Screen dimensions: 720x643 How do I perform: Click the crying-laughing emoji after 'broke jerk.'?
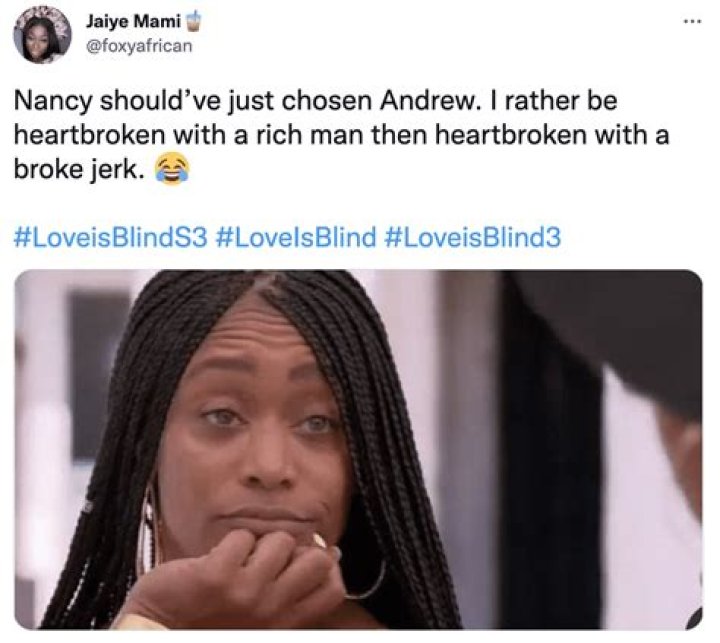coord(172,169)
